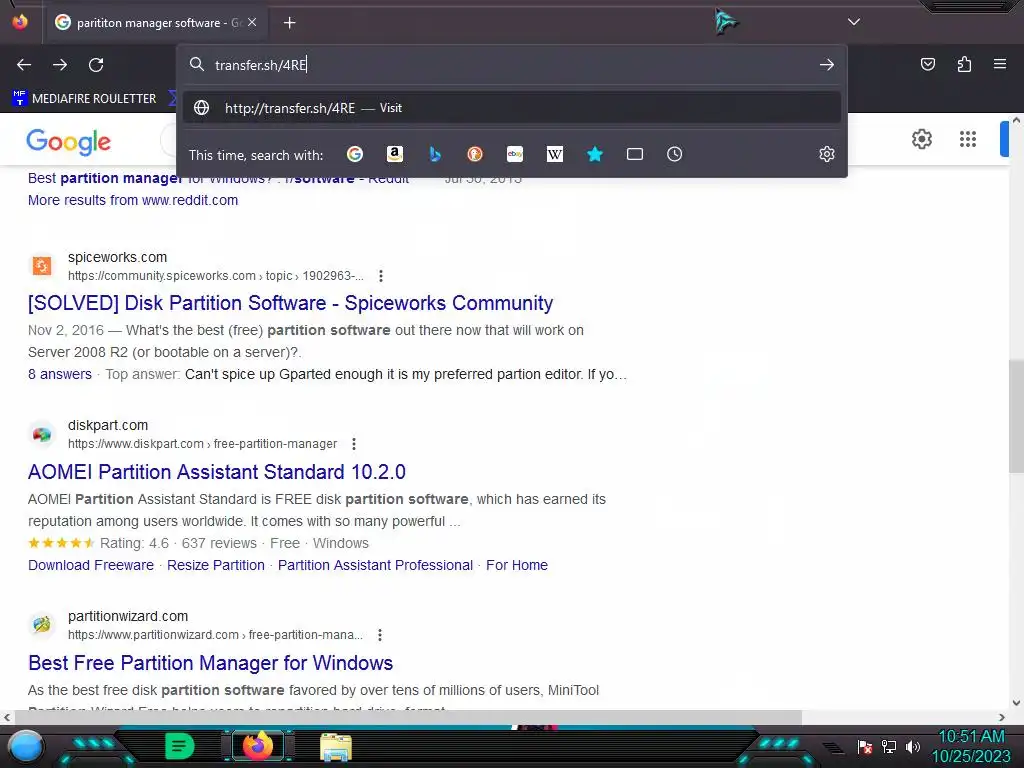The width and height of the screenshot is (1024, 768).
Task: Search this time with DuckDuckGo
Action: pyautogui.click(x=475, y=154)
